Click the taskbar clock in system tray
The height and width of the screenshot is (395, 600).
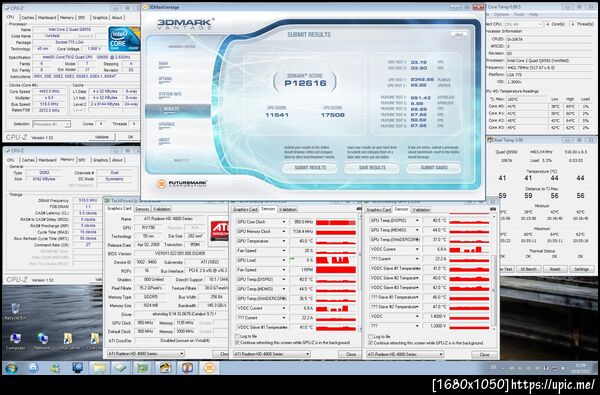coord(582,368)
